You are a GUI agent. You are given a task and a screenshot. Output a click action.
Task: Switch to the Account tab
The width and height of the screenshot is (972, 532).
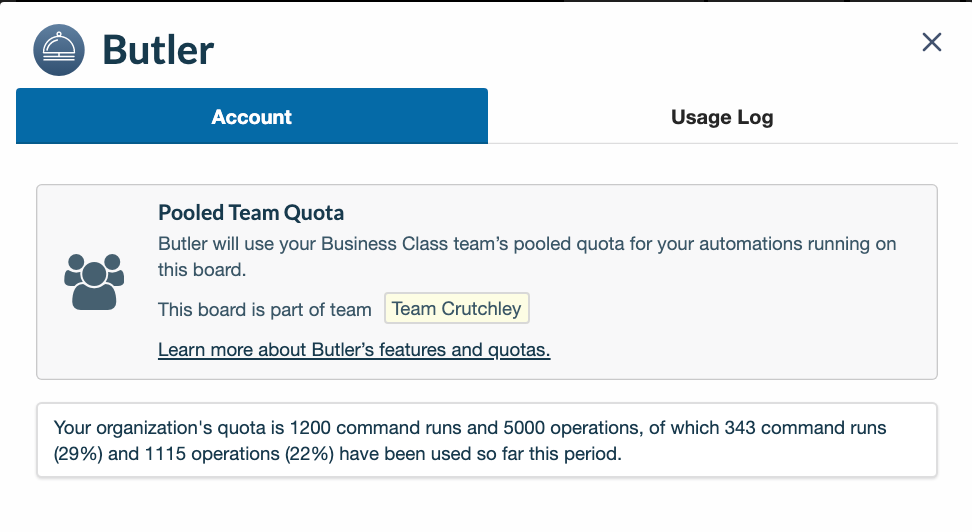click(x=252, y=117)
